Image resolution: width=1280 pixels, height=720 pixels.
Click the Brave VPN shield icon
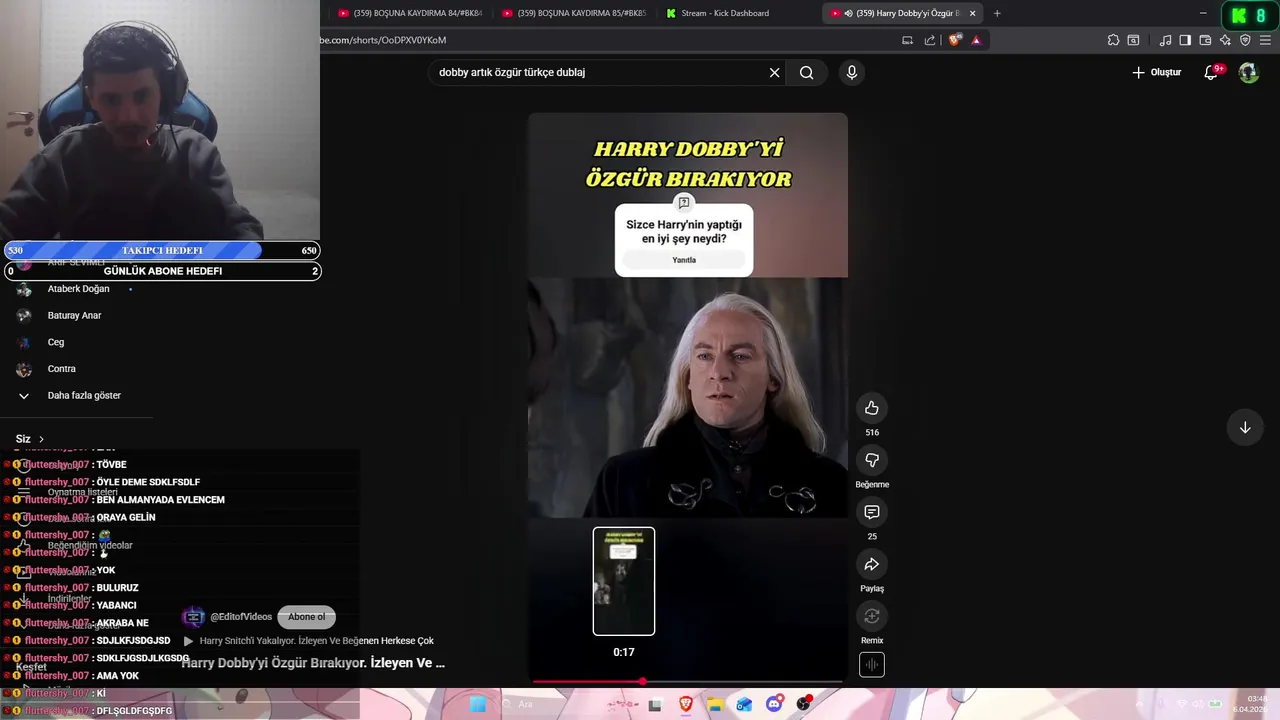tap(1245, 40)
